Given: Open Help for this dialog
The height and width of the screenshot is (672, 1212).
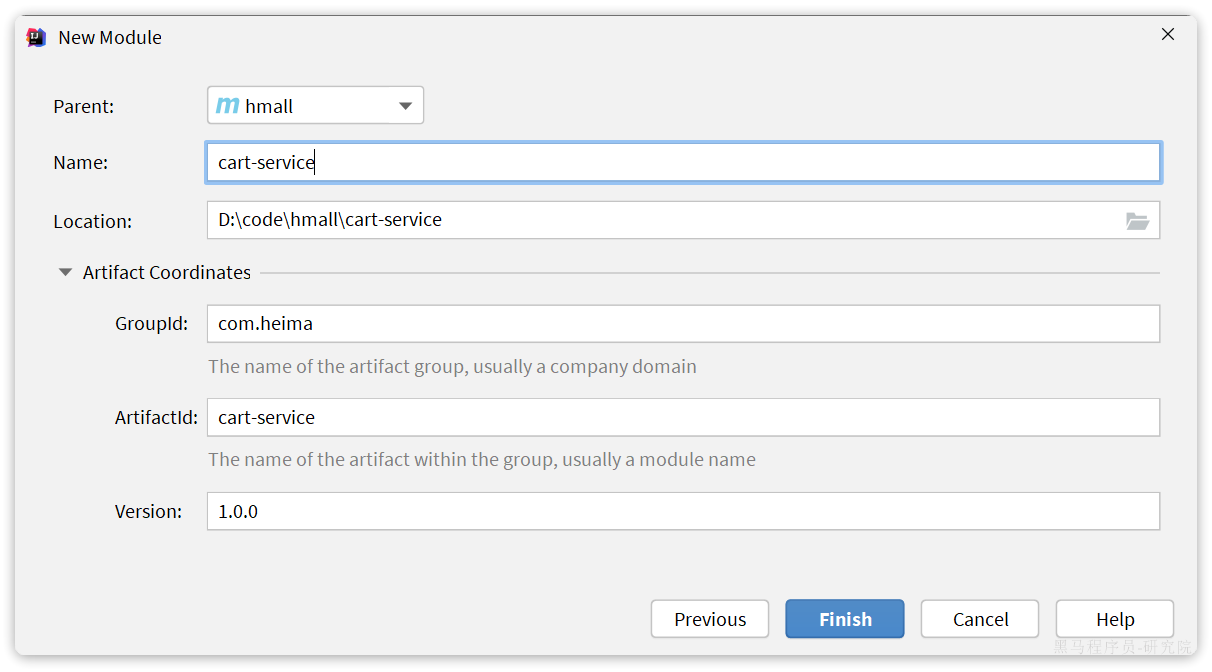Looking at the screenshot, I should pyautogui.click(x=1114, y=619).
